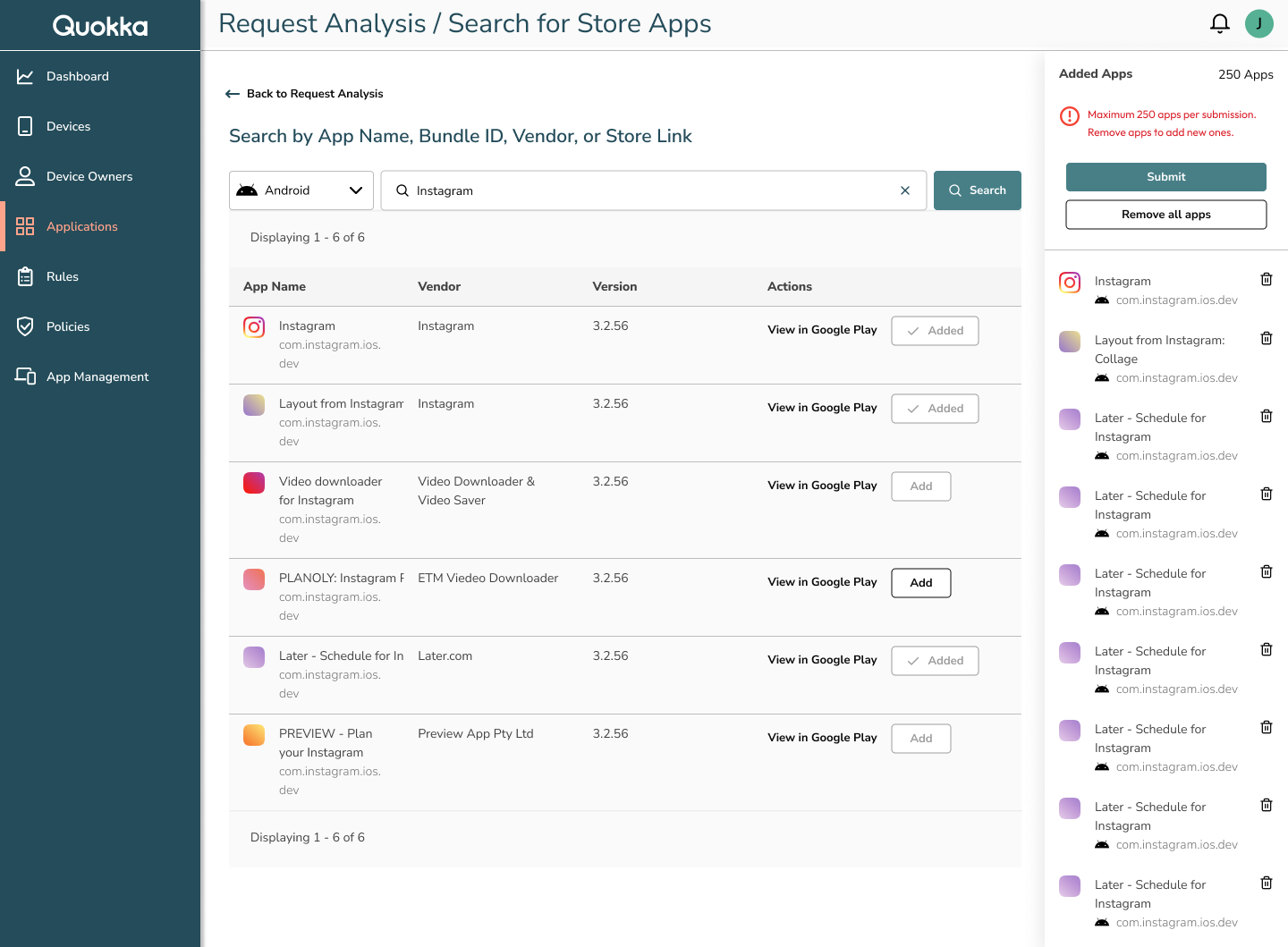1288x947 pixels.
Task: Submit the added apps
Action: pos(1166,177)
